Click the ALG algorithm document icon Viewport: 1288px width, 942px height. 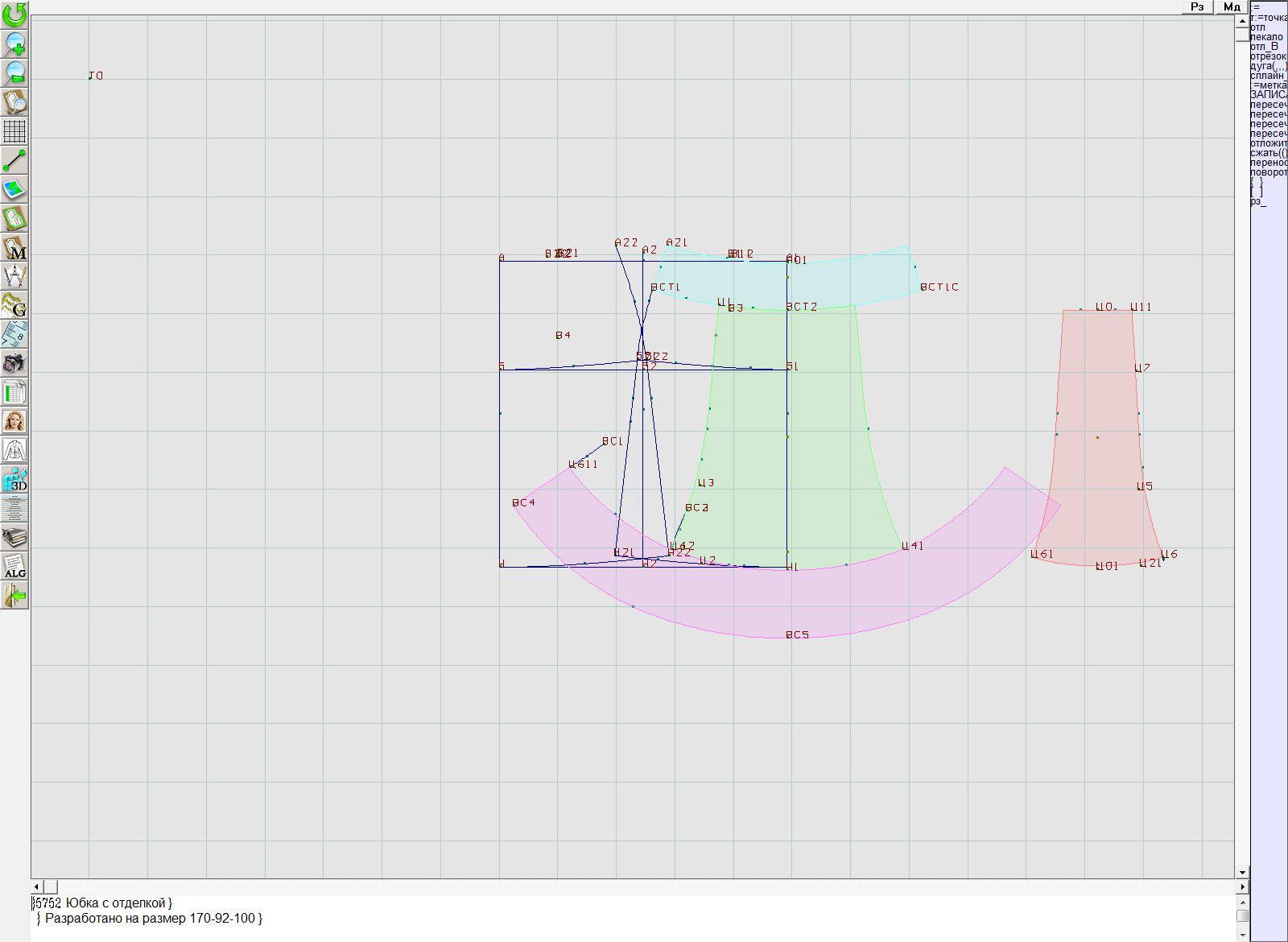pyautogui.click(x=14, y=566)
